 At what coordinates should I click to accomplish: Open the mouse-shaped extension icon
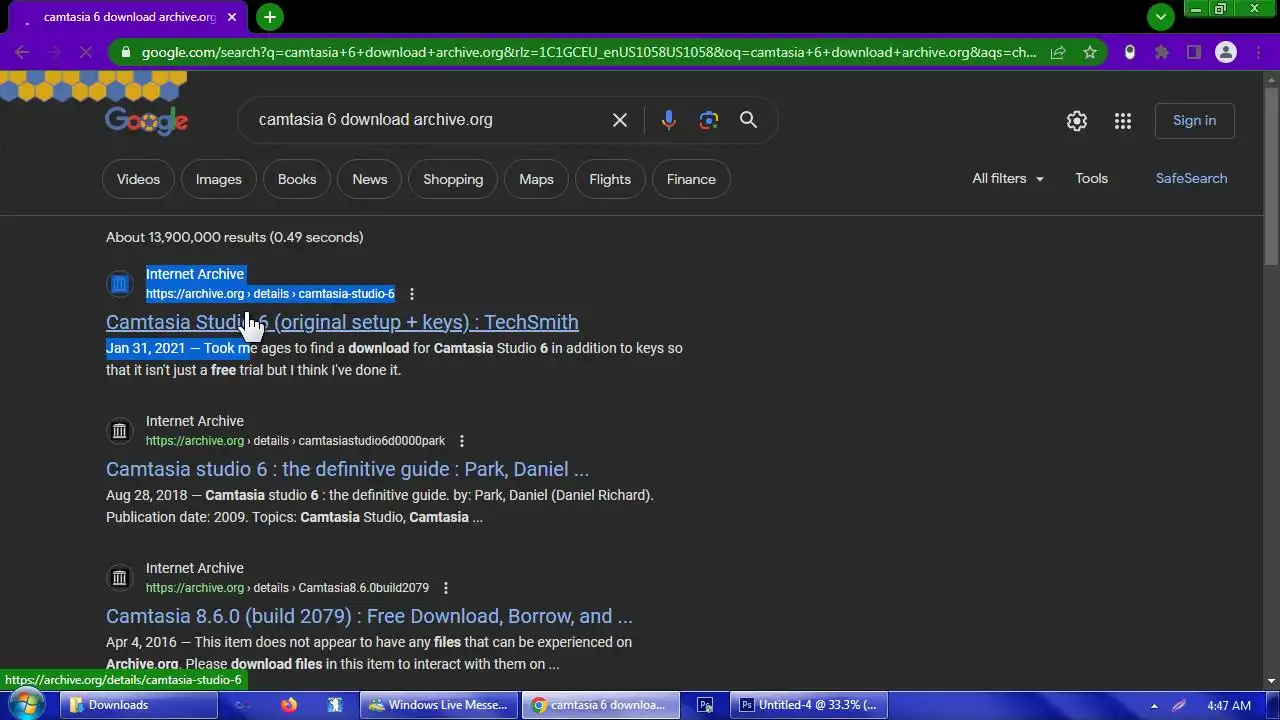pyautogui.click(x=1130, y=52)
